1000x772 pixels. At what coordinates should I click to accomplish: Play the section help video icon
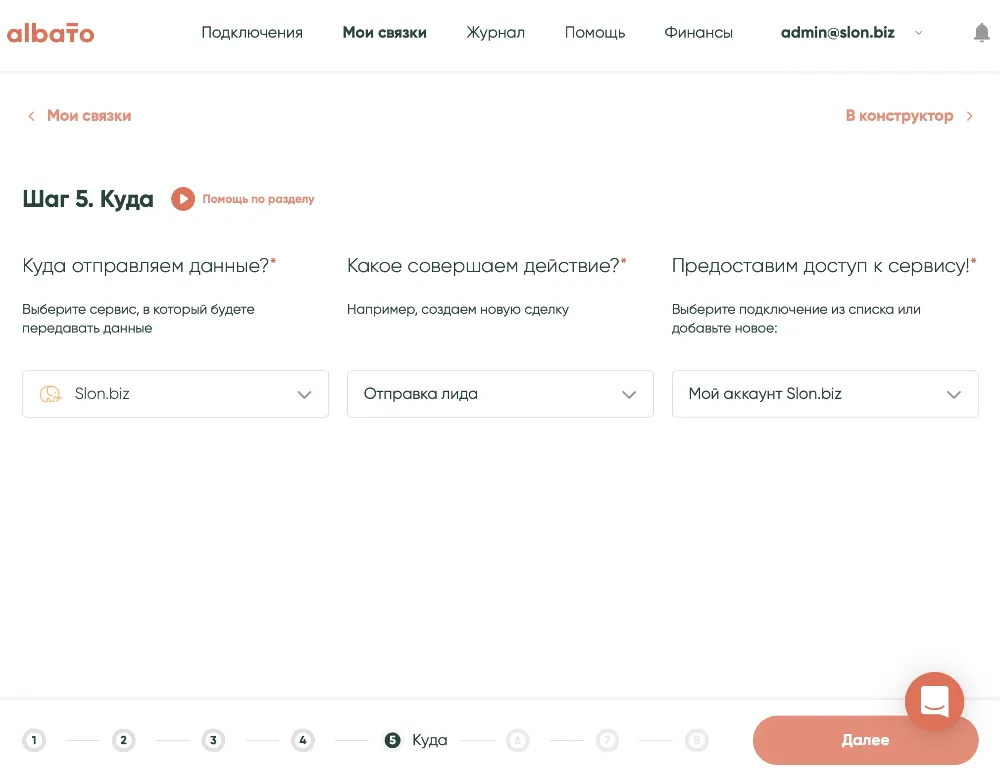[183, 199]
